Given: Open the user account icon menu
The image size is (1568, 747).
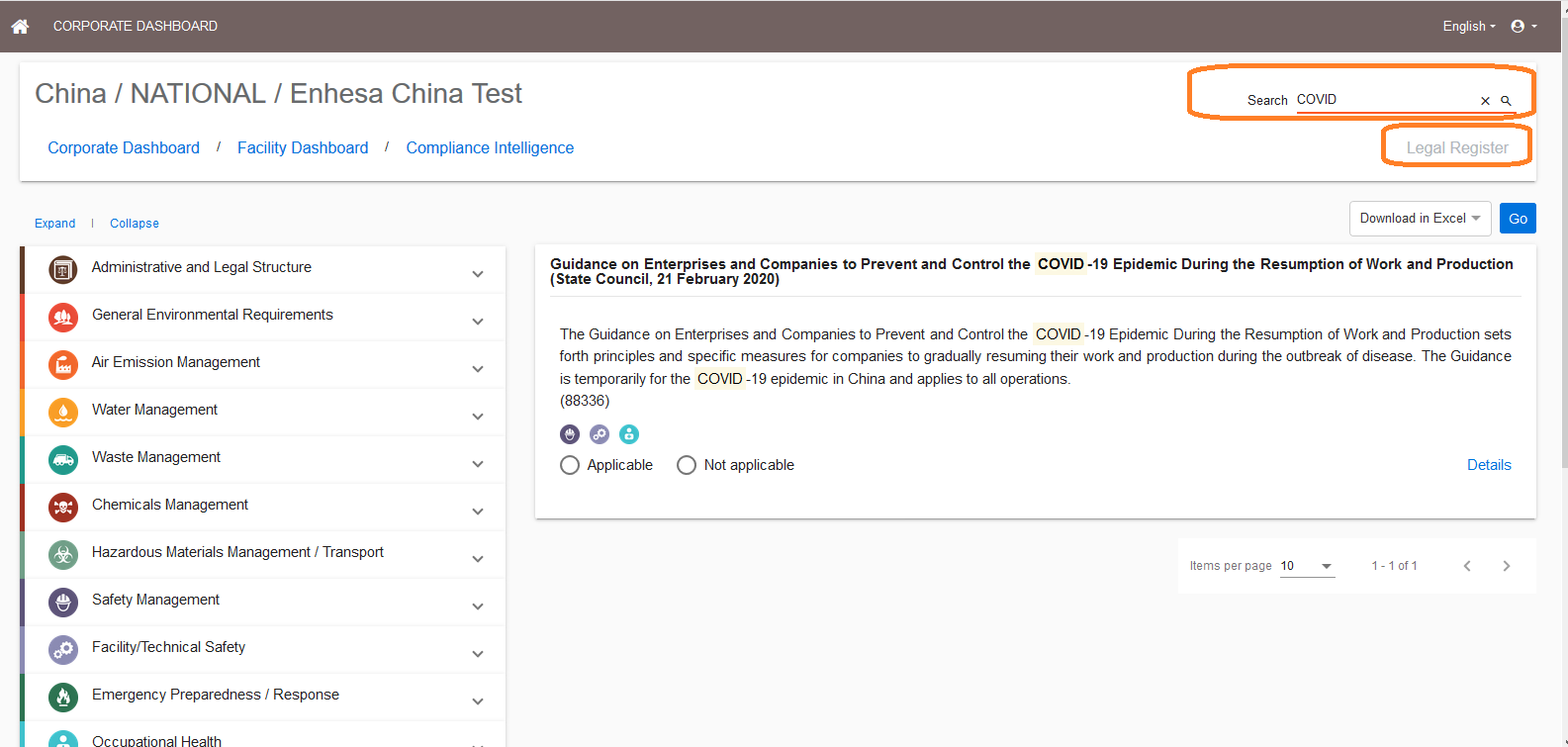Looking at the screenshot, I should (x=1523, y=27).
